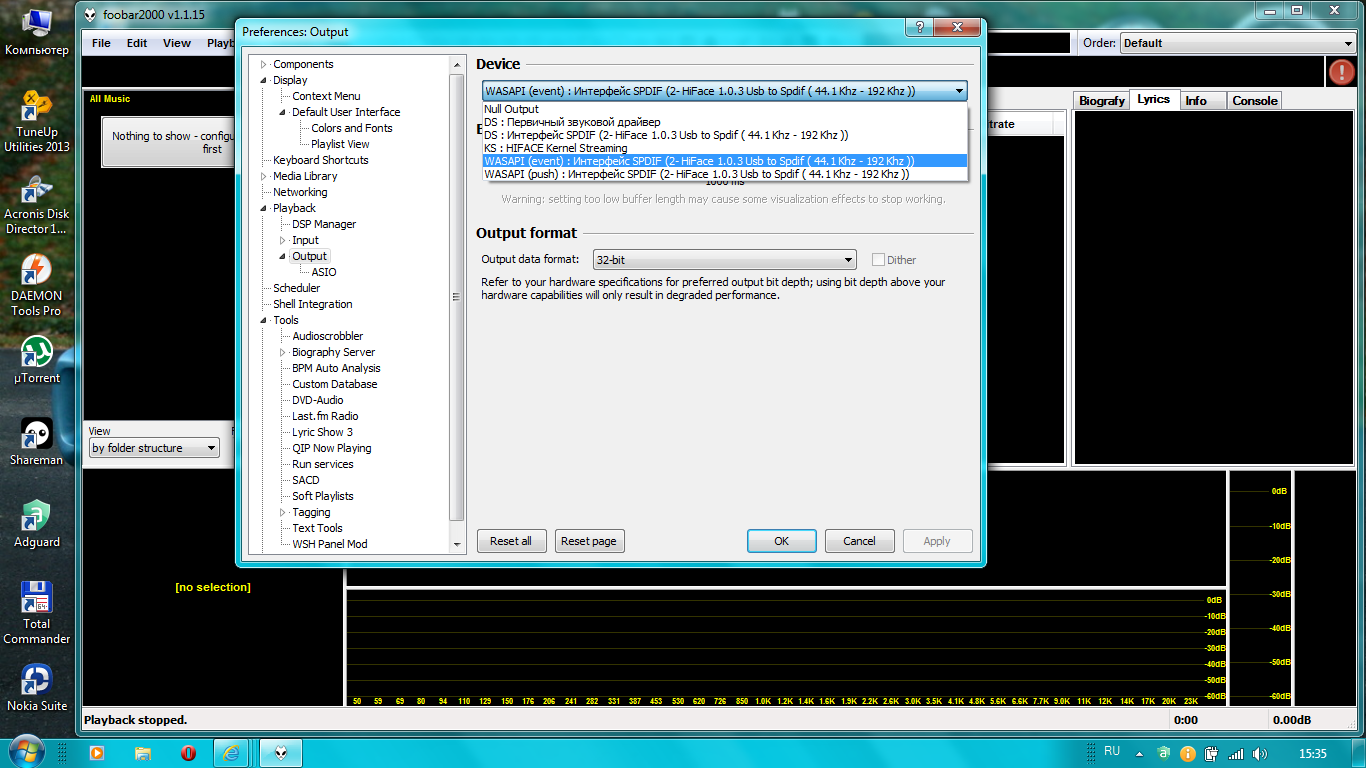This screenshot has width=1366, height=768.
Task: Open the media player taskbar icon
Action: coord(97,753)
